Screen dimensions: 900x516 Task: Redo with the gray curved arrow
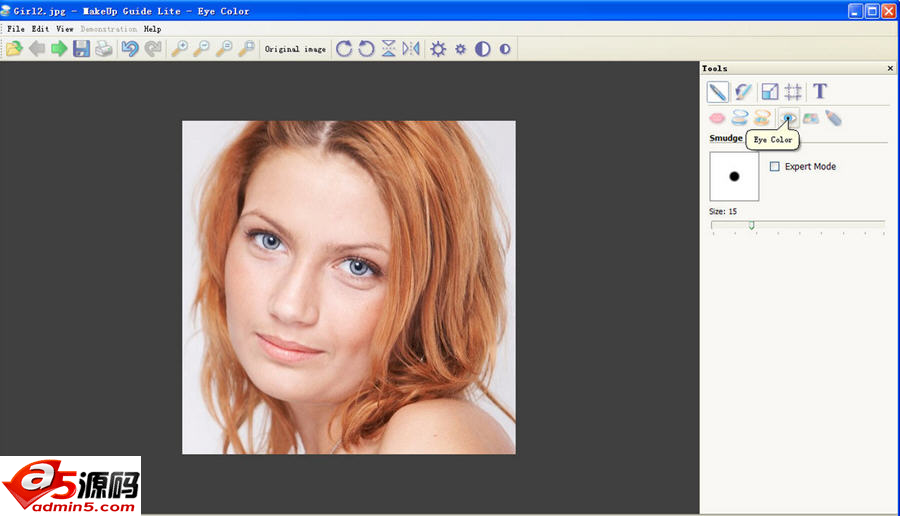tap(153, 49)
